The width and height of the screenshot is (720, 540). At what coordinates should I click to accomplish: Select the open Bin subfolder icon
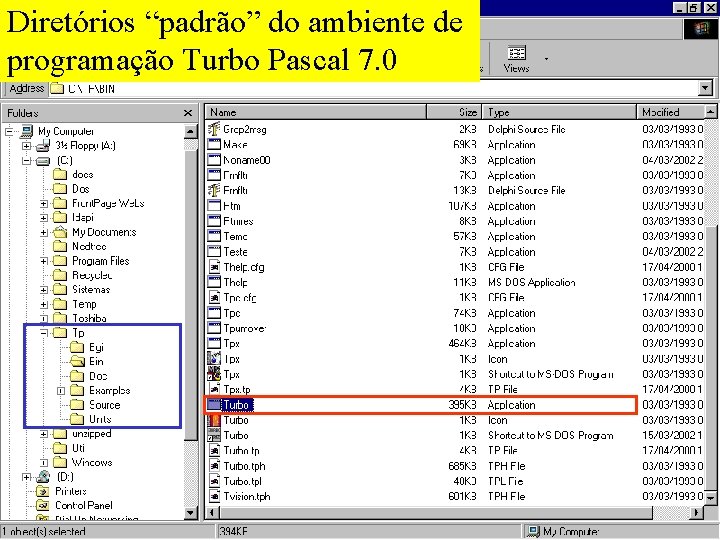pyautogui.click(x=77, y=361)
